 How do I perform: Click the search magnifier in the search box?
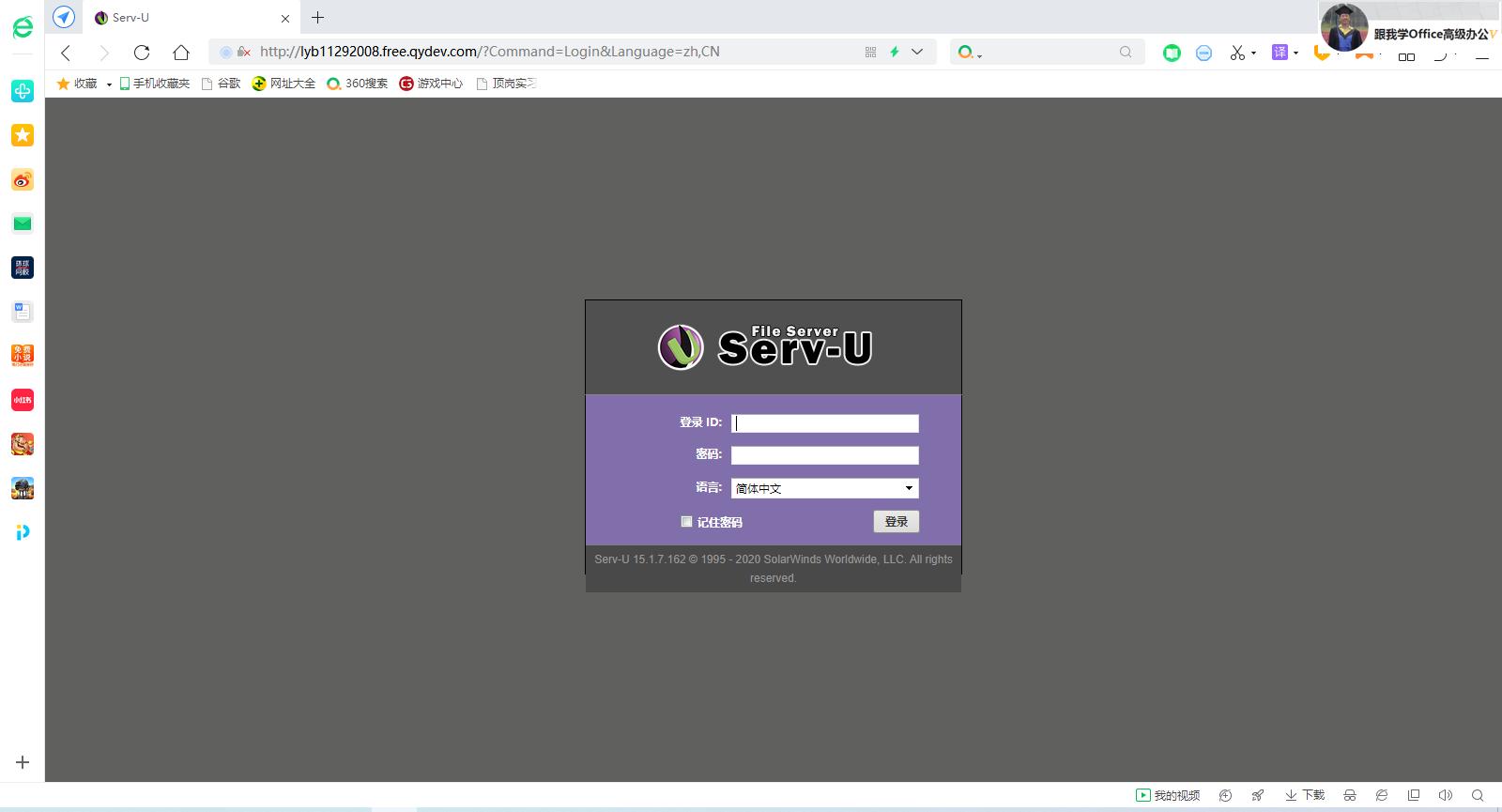coord(1126,53)
